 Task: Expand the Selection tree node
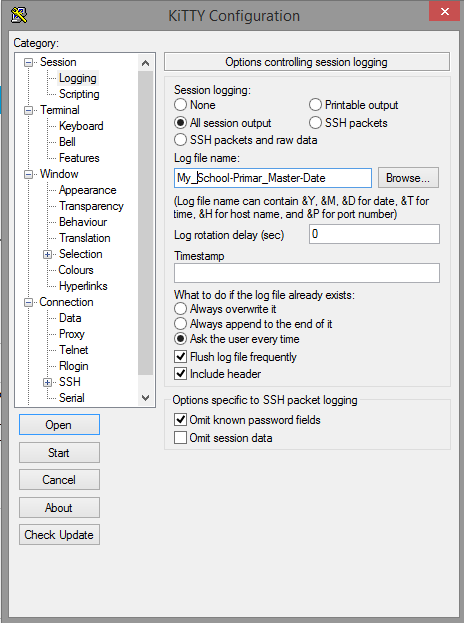[x=47, y=254]
